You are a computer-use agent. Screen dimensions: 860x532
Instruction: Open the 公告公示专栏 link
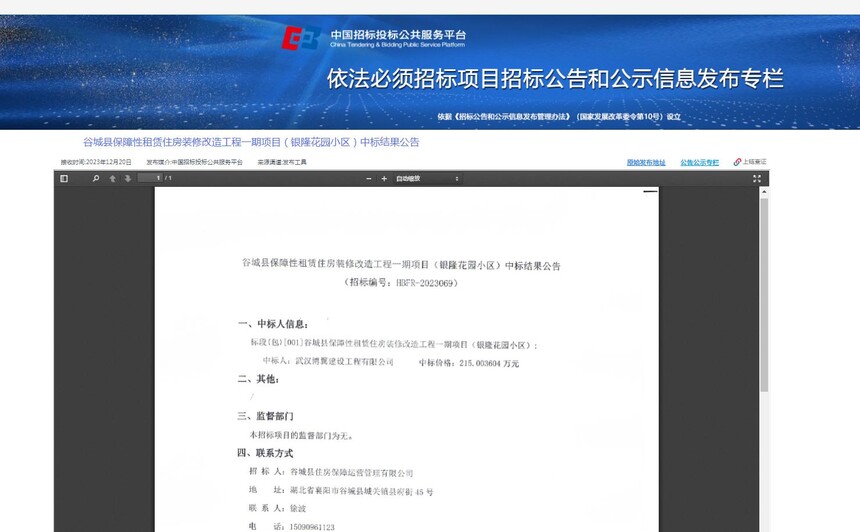pos(699,161)
